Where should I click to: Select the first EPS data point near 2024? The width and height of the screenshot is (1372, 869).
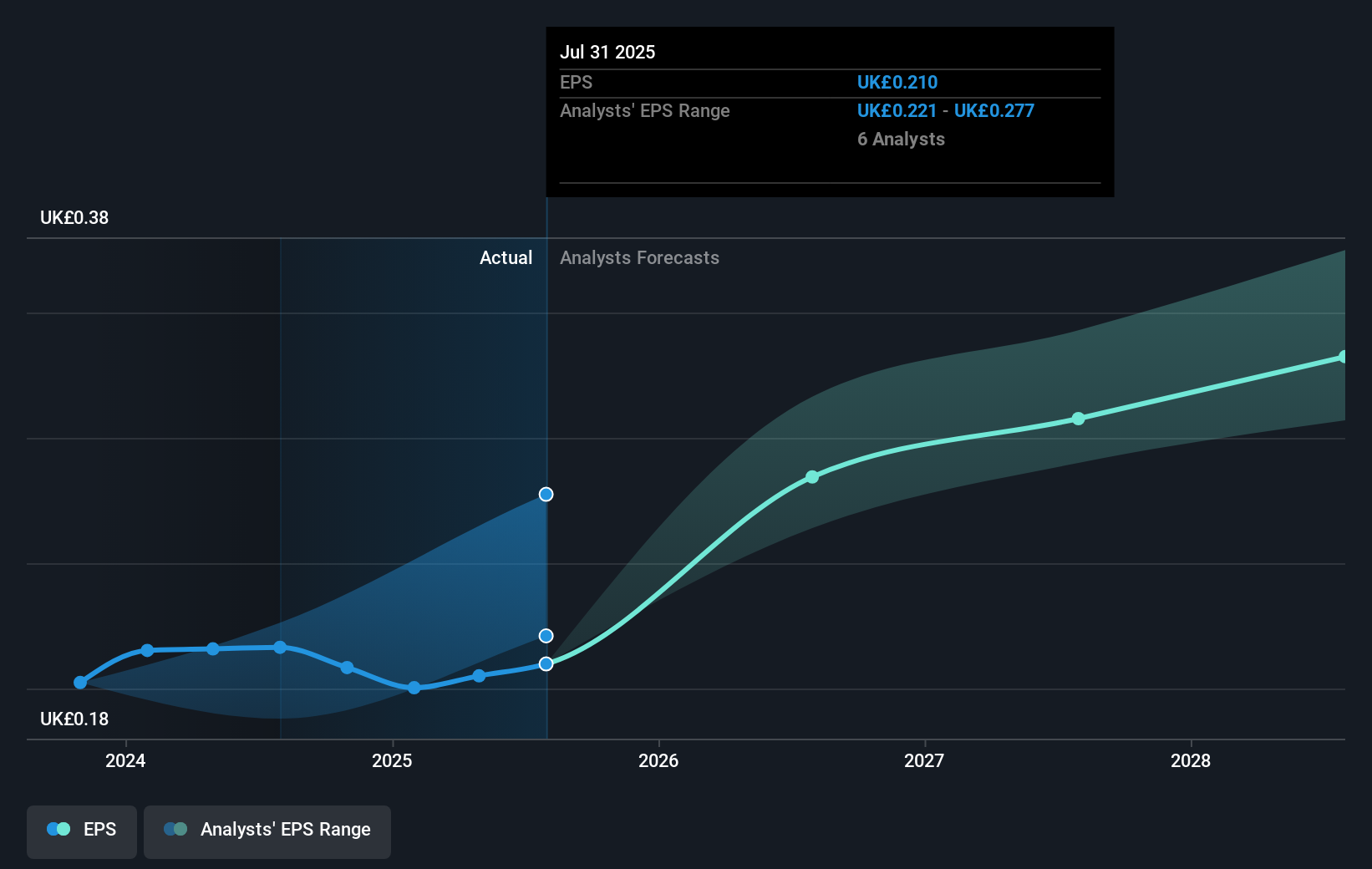point(79,683)
